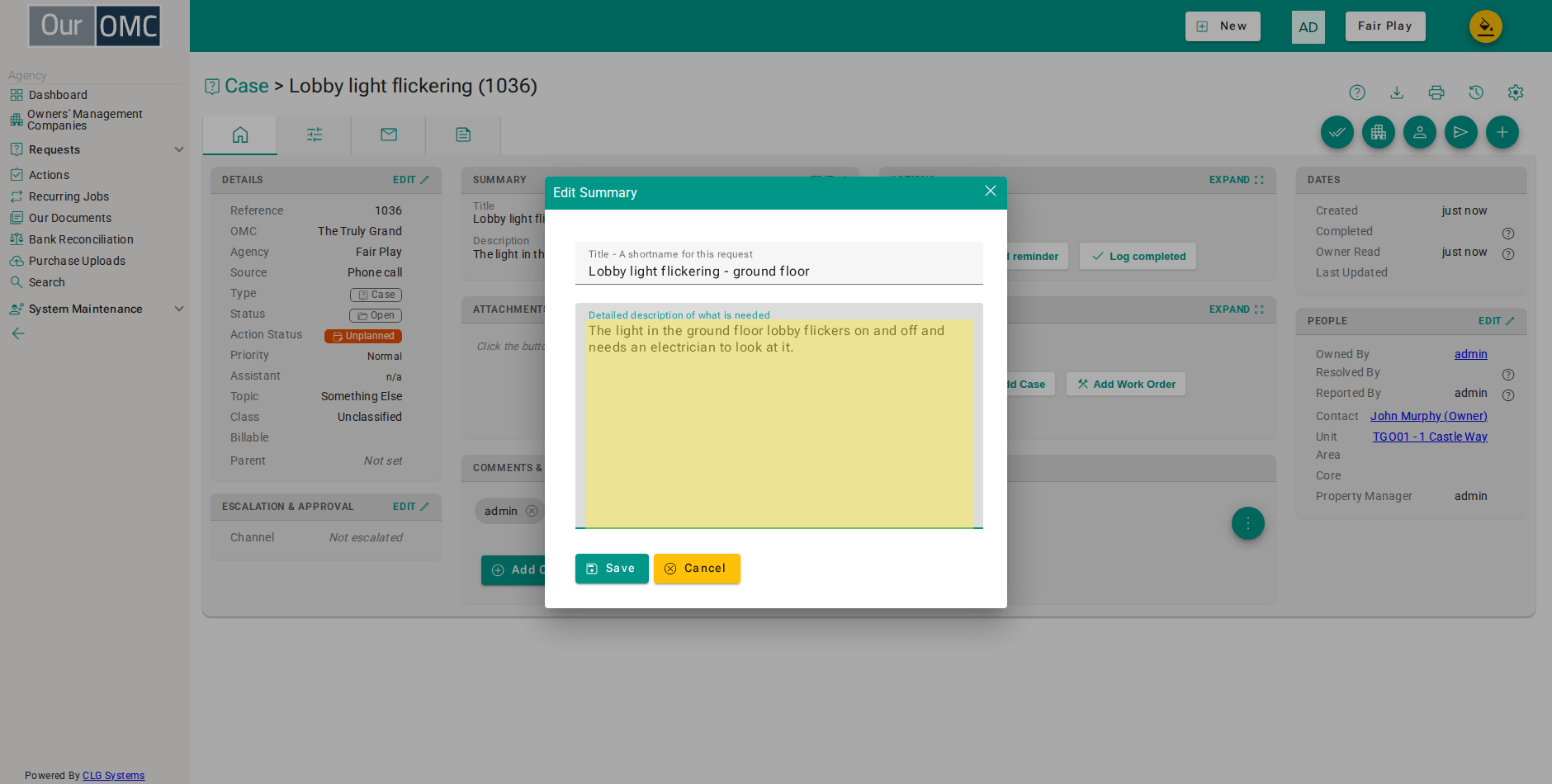
Task: Click the download icon in page toolbar
Action: coord(1397,92)
